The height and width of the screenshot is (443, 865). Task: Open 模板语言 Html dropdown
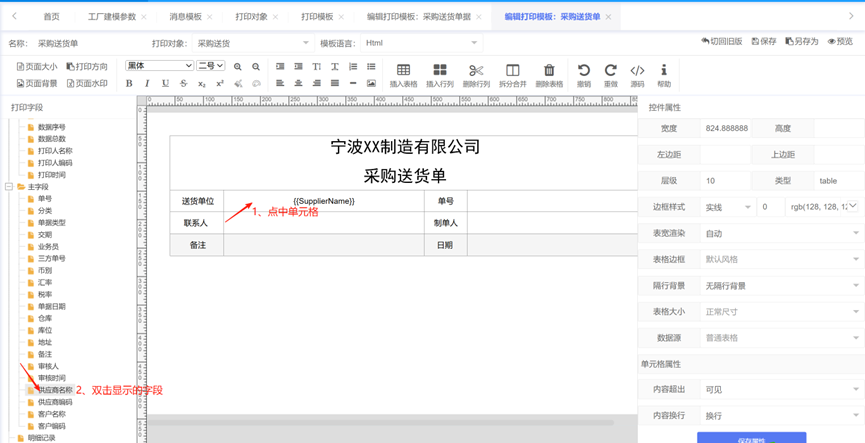tap(421, 43)
